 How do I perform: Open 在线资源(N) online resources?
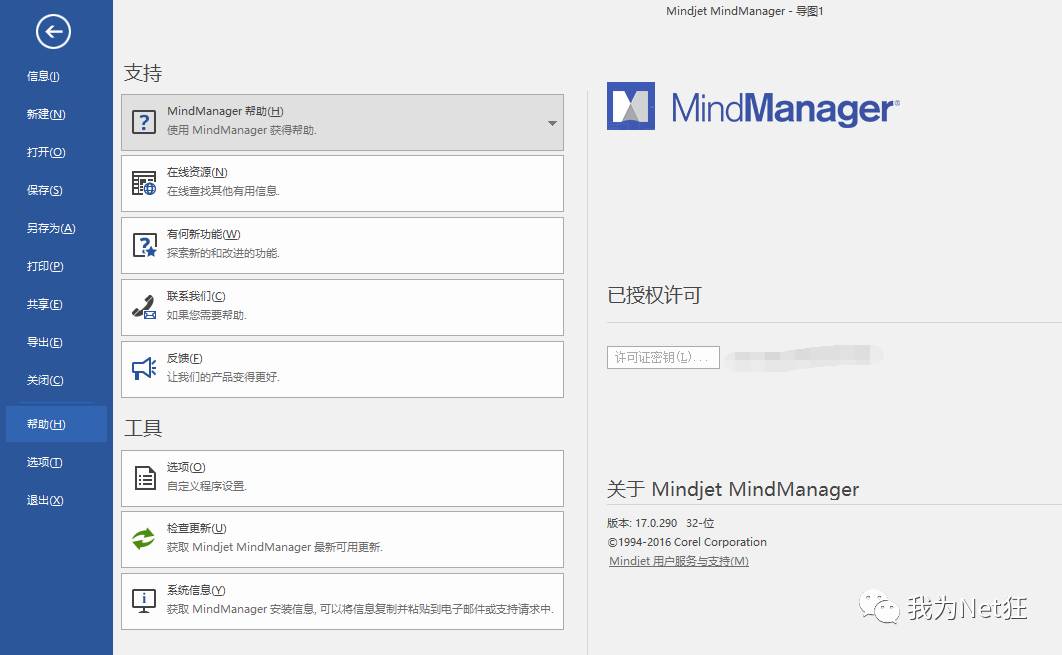(x=342, y=184)
